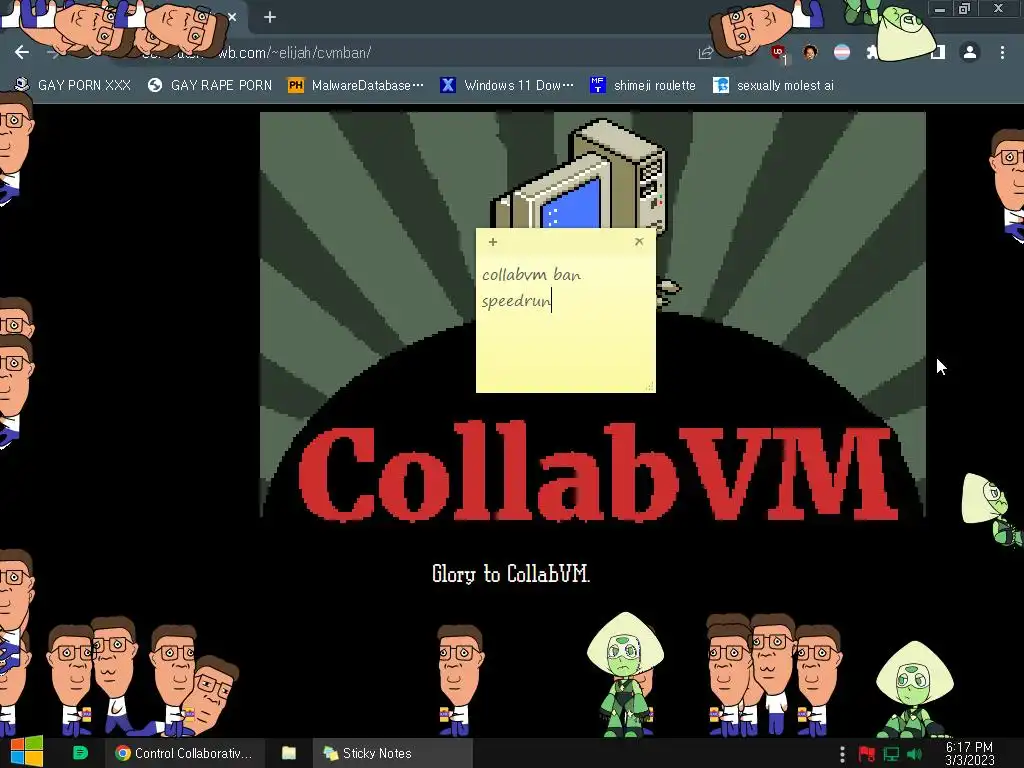Switch to Sticky Notes taskbar item
Image resolution: width=1024 pixels, height=768 pixels.
(392, 753)
